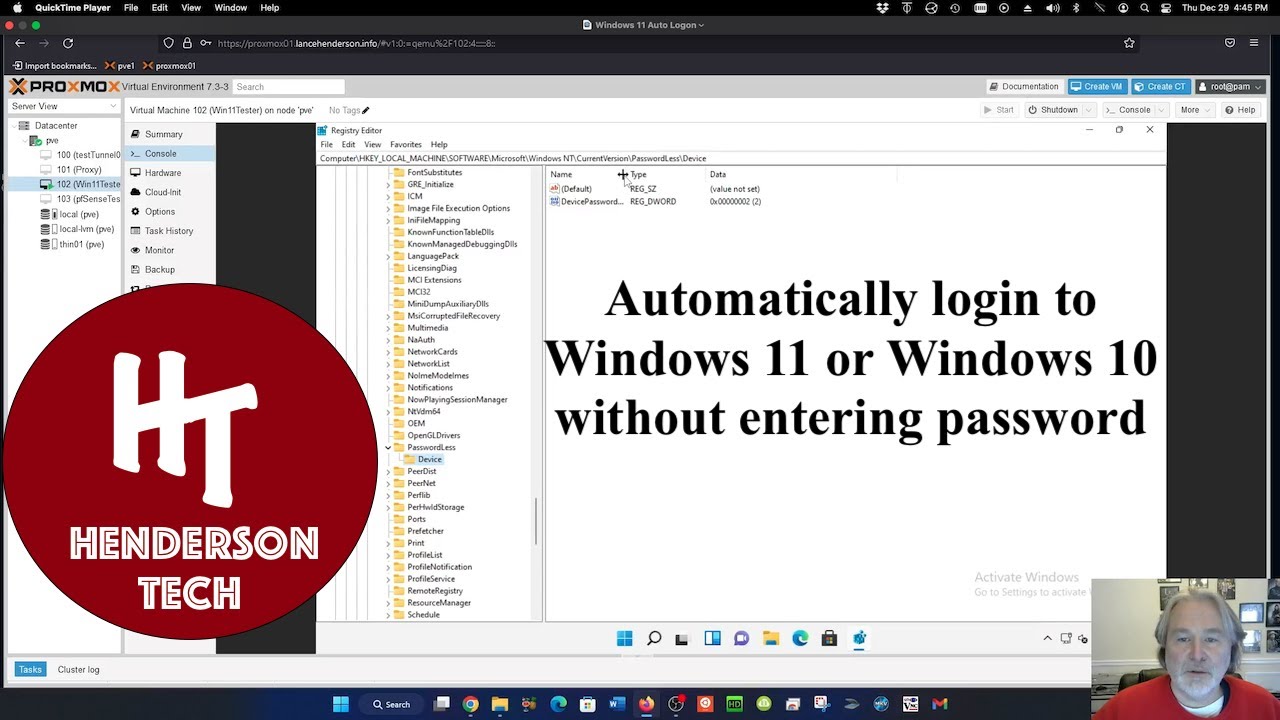
Task: Show hidden tray icons in VM taskbar
Action: coord(1047,638)
